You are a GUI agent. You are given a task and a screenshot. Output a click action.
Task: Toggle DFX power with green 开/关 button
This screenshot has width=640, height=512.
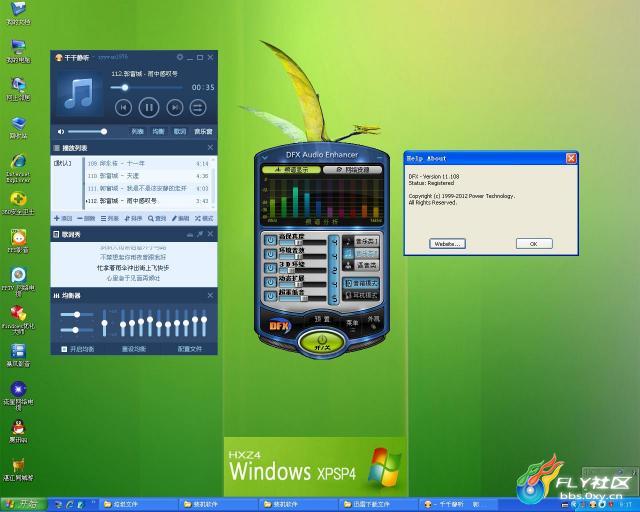click(x=322, y=342)
